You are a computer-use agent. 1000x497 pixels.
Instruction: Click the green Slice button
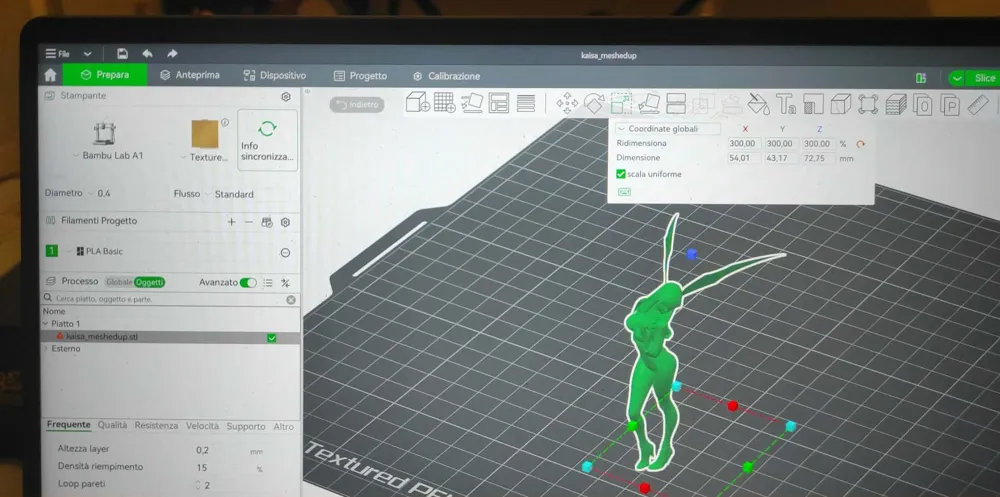(975, 78)
